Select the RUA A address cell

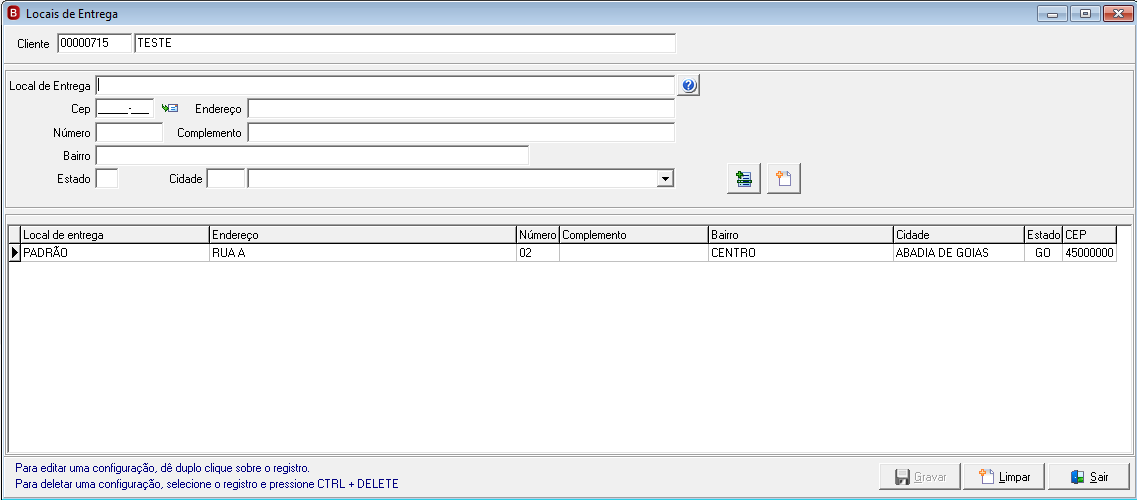(x=363, y=253)
